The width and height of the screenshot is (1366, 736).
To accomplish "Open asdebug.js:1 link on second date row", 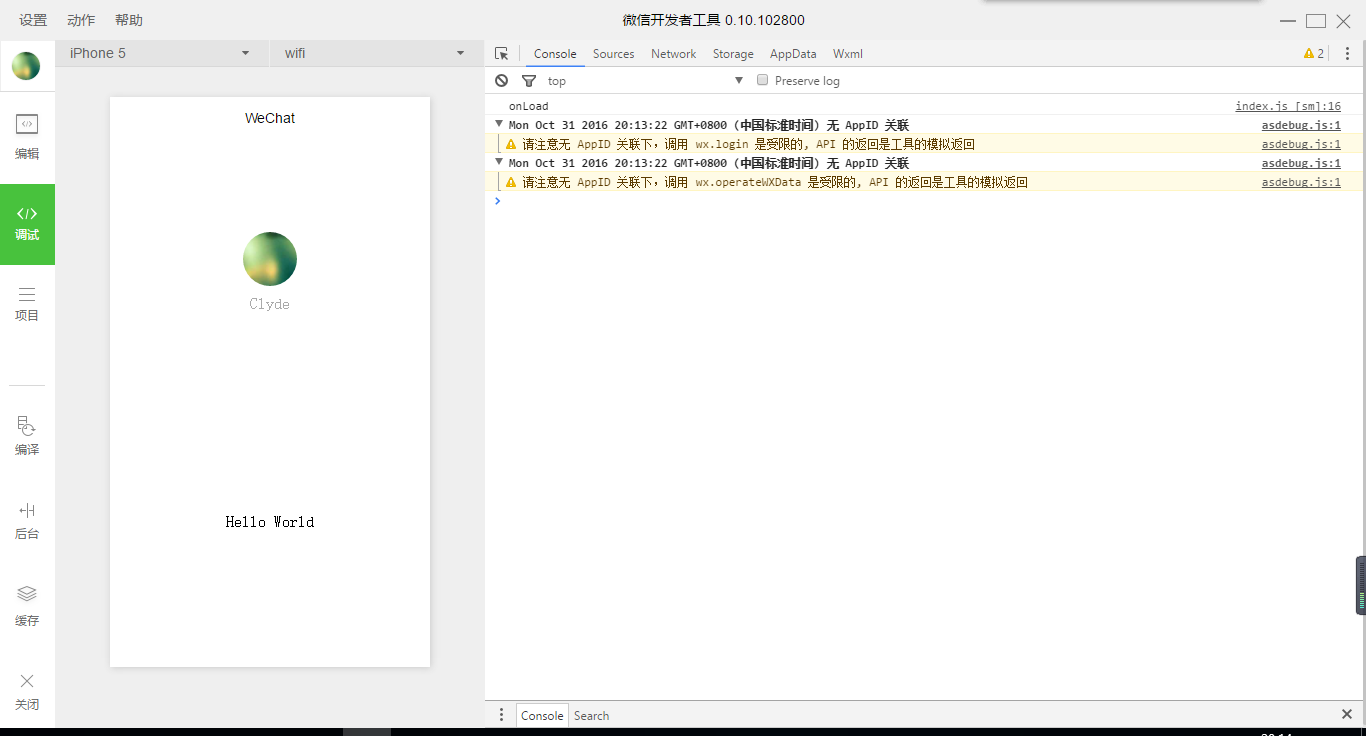I will tap(1301, 163).
